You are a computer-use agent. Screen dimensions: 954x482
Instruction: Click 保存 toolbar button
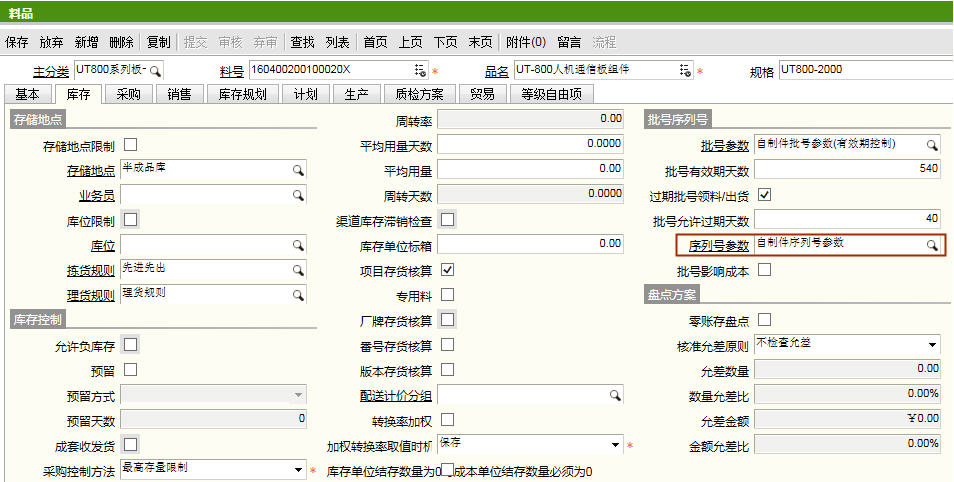pos(17,42)
